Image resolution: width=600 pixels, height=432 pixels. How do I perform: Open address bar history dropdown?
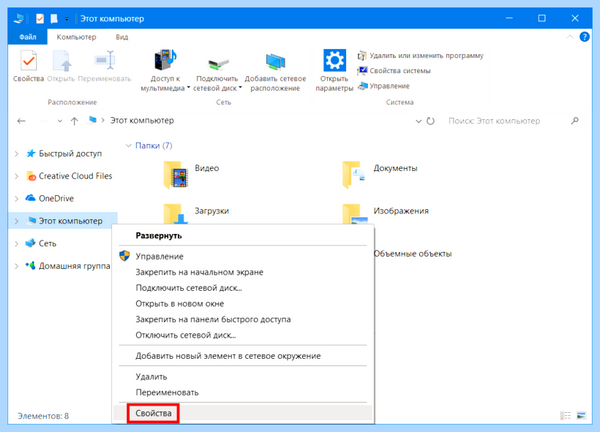click(x=418, y=121)
